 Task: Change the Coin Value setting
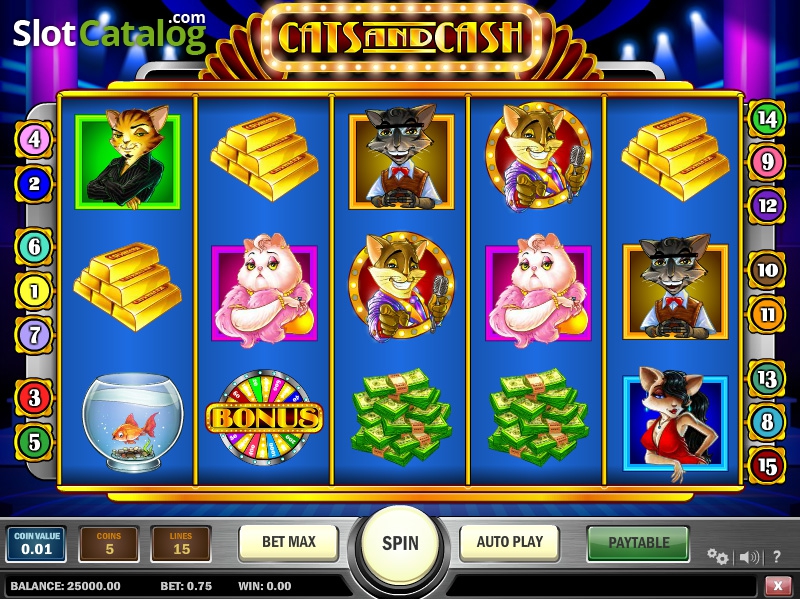pos(36,544)
